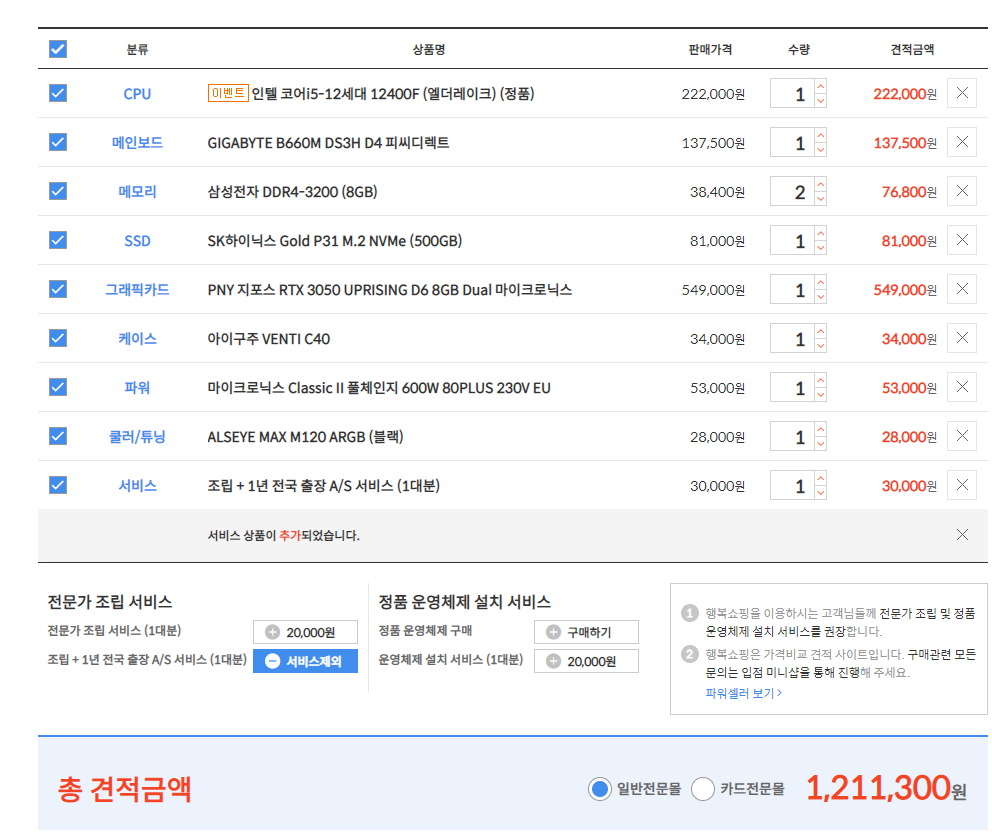Open the 메인보드 category link

[x=137, y=142]
